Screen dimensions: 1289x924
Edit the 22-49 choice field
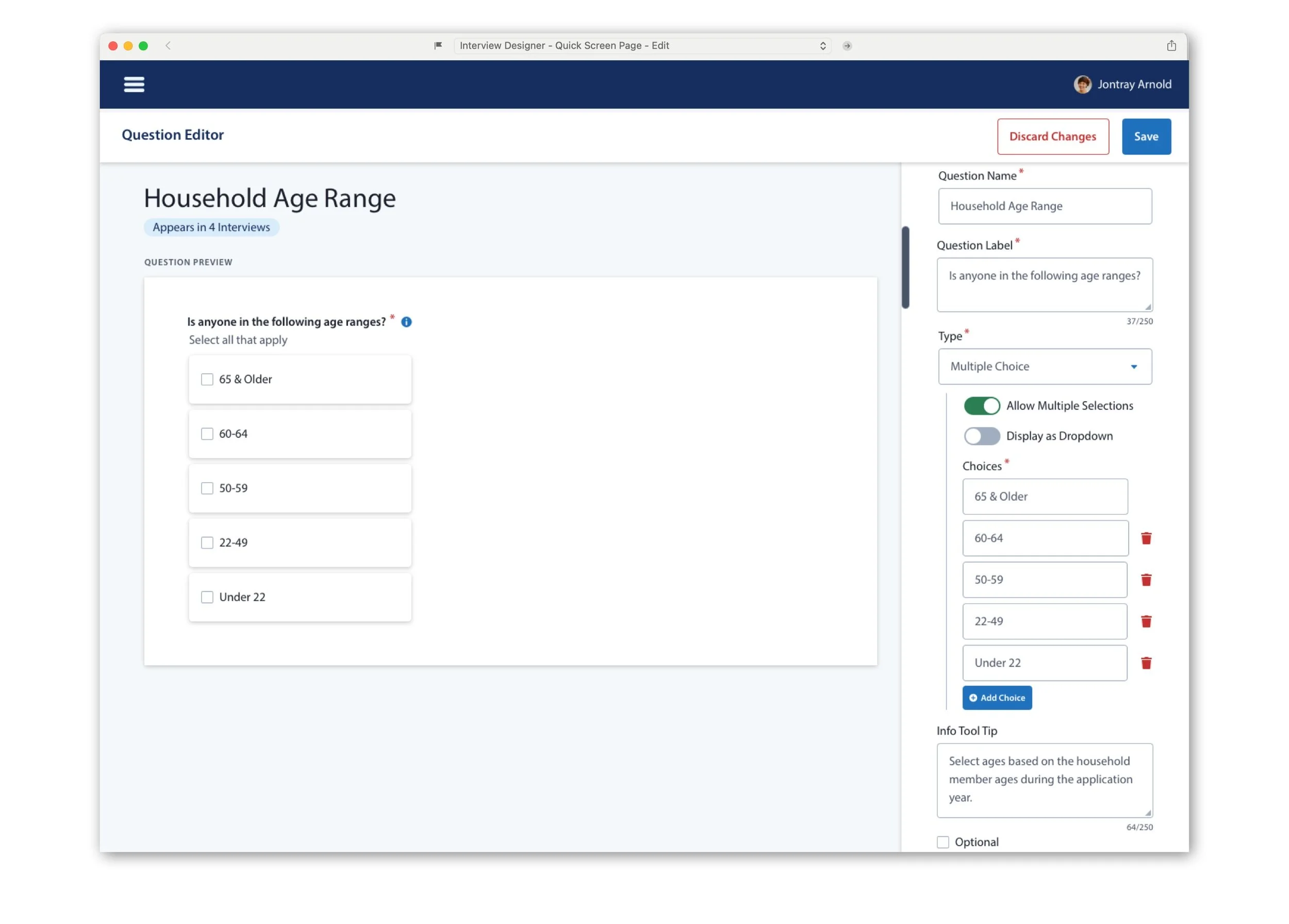point(1044,620)
